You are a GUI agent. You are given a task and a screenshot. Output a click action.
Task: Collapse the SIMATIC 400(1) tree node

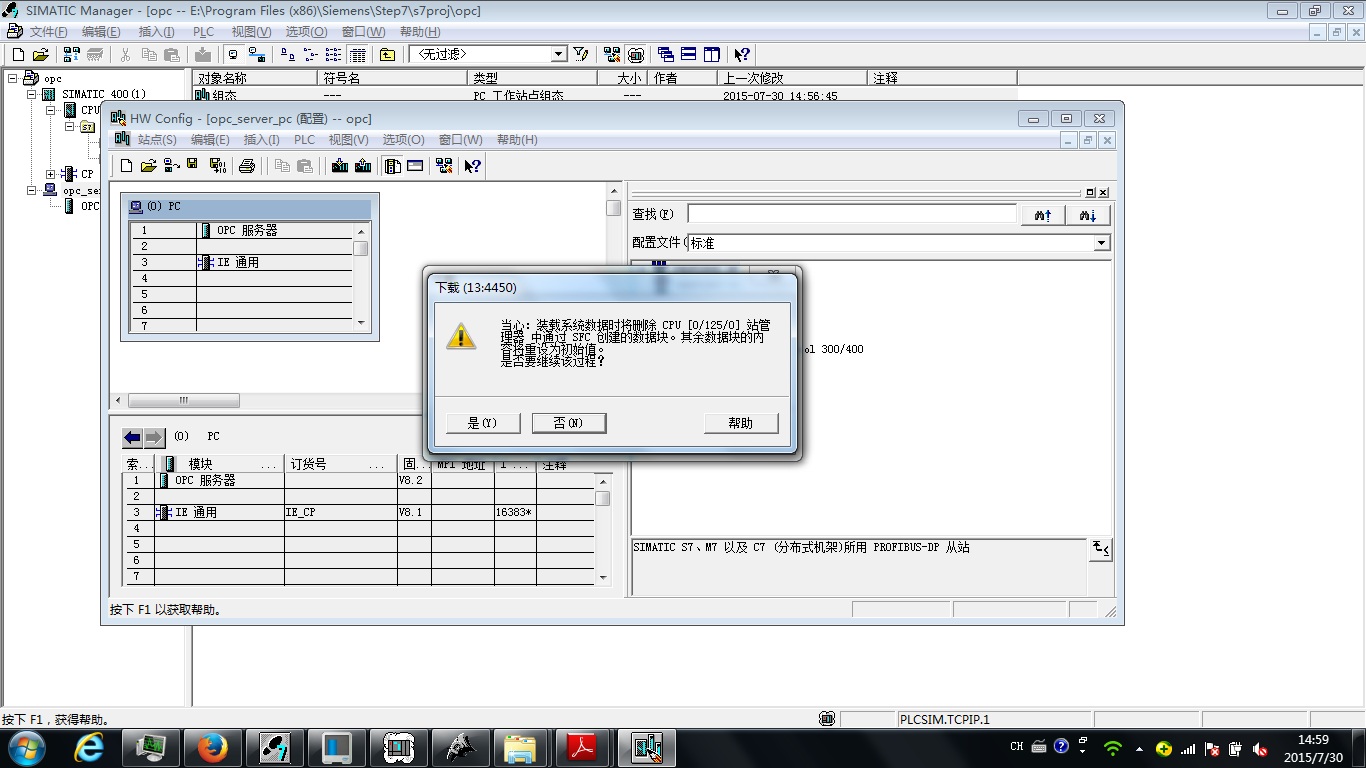32,94
